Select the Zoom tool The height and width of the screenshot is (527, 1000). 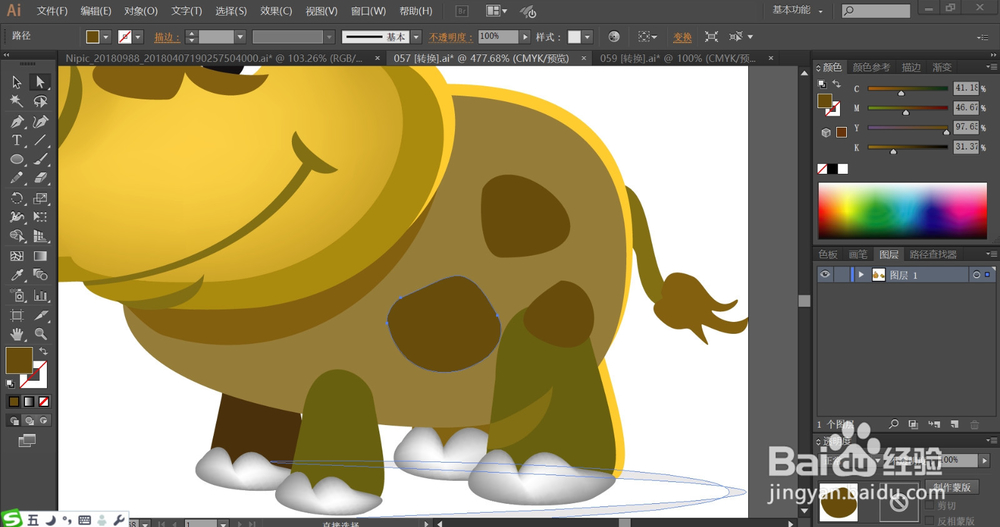[x=40, y=334]
